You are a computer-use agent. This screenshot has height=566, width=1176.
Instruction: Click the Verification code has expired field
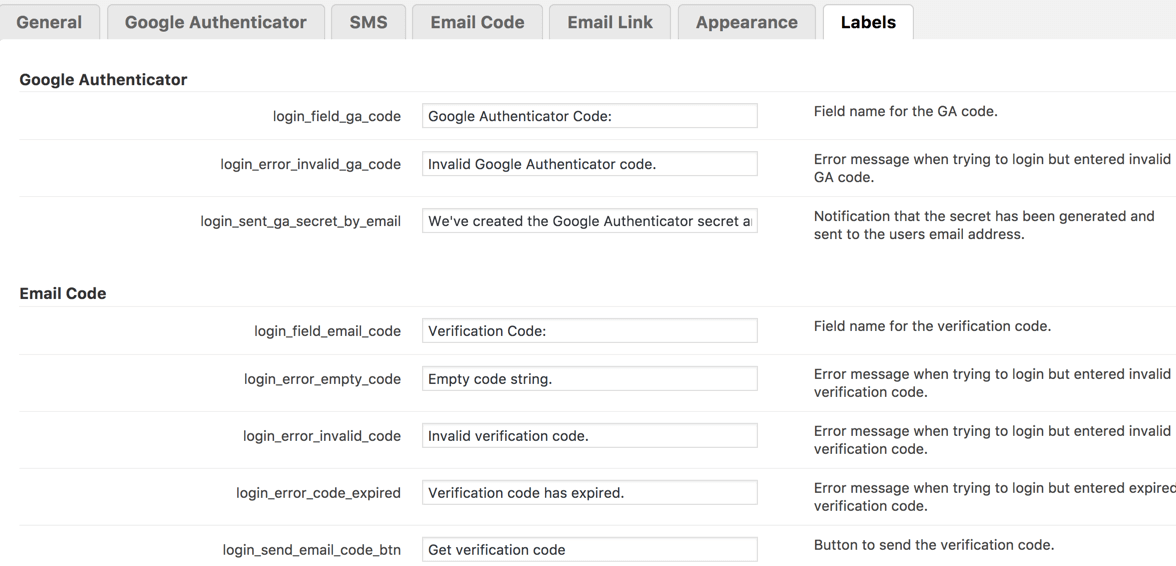[589, 493]
